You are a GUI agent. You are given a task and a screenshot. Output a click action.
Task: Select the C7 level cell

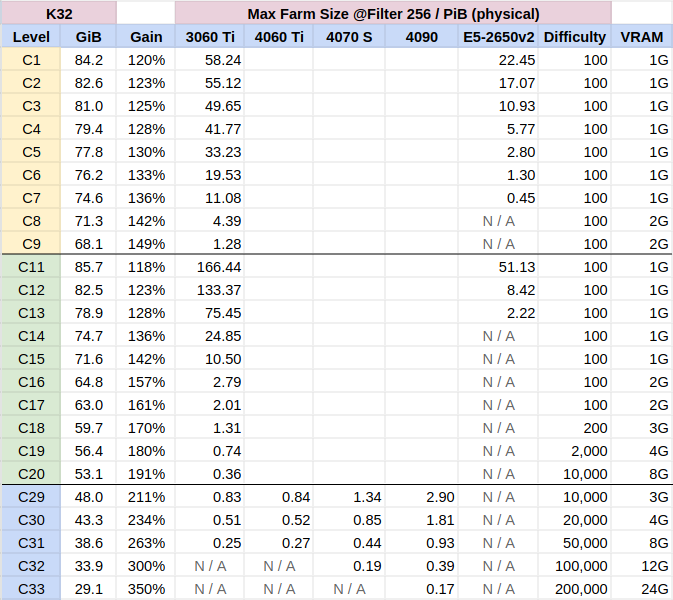tap(31, 198)
